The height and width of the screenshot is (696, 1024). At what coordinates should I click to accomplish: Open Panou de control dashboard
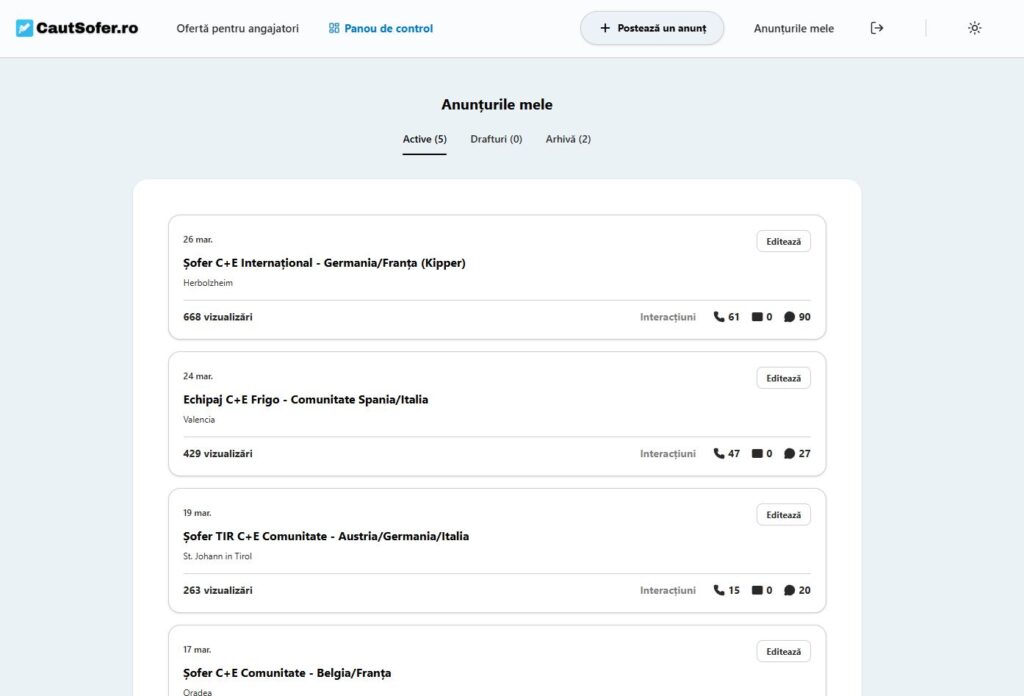[381, 28]
